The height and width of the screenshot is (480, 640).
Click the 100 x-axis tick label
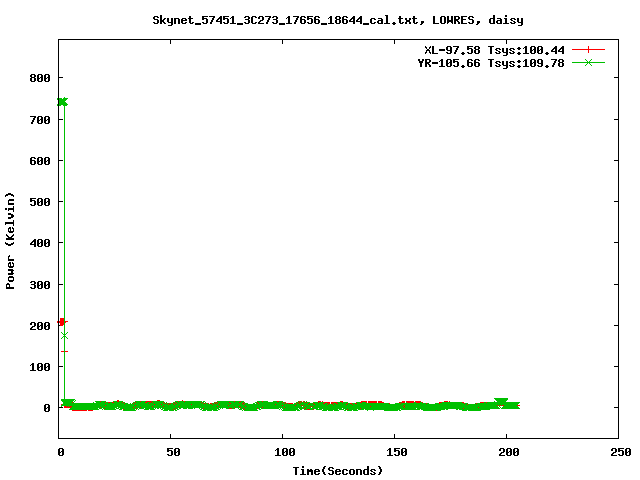point(284,452)
